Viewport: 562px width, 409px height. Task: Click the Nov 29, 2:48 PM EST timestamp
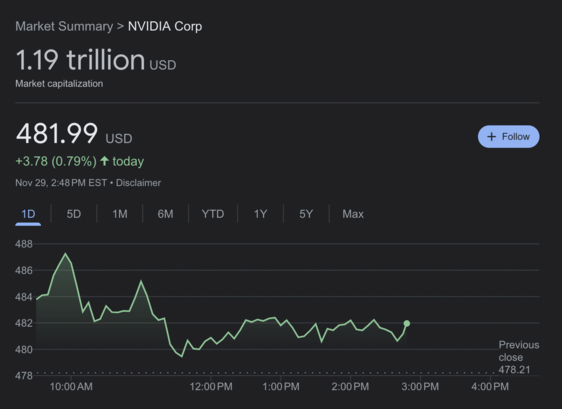point(61,183)
